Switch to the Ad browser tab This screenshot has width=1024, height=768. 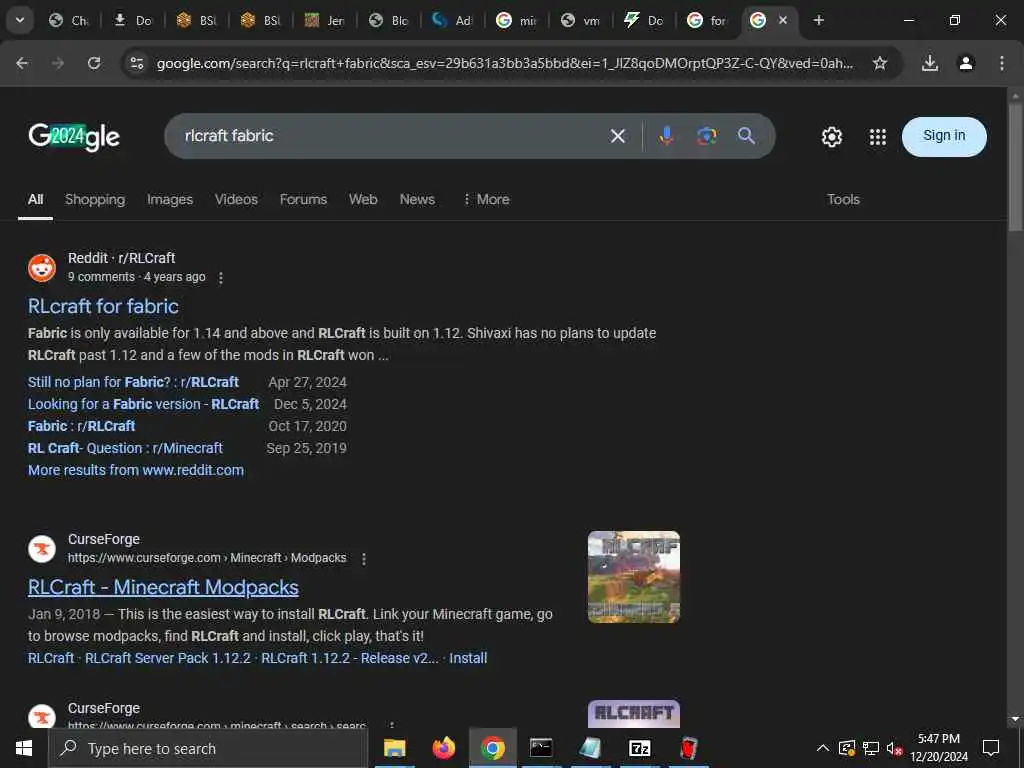coord(453,20)
